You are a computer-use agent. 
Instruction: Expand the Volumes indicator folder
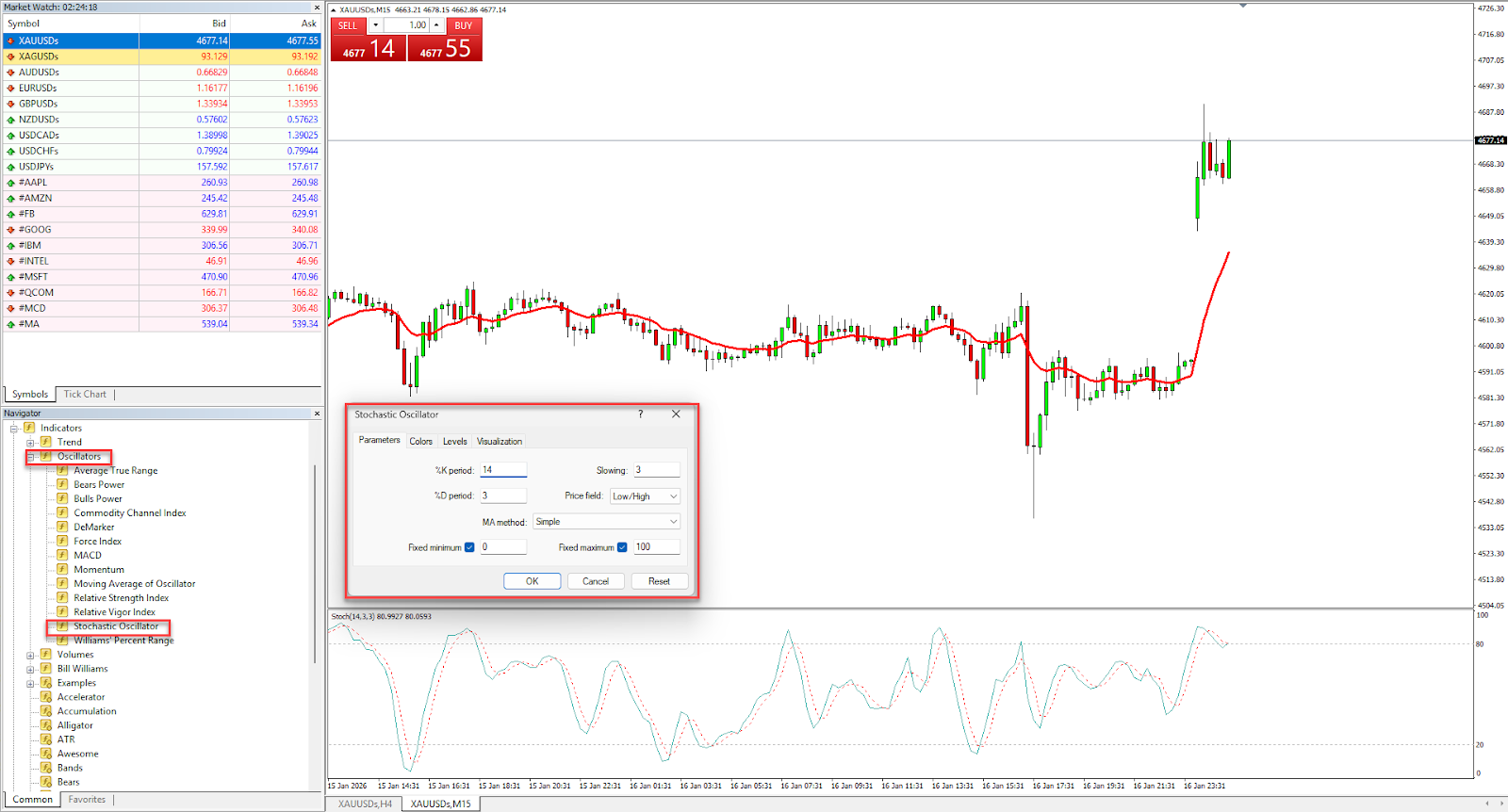click(x=30, y=655)
